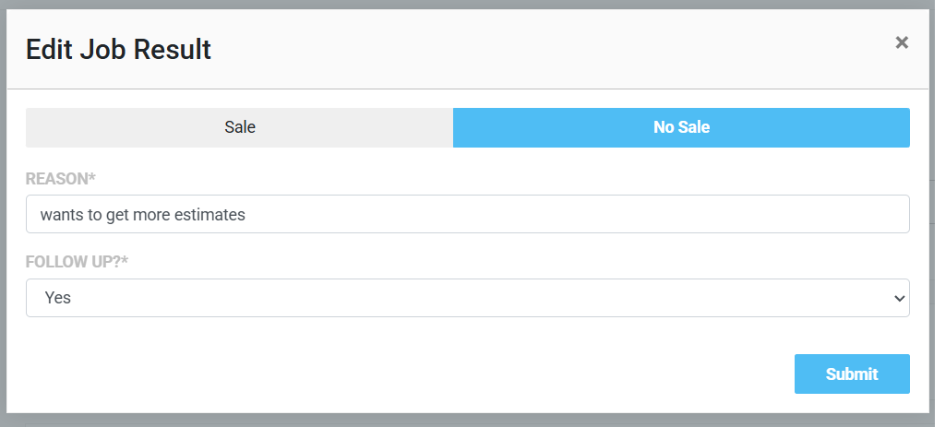The height and width of the screenshot is (427, 936).
Task: Click the Follow Up dropdown chevron arrow
Action: pyautogui.click(x=899, y=298)
